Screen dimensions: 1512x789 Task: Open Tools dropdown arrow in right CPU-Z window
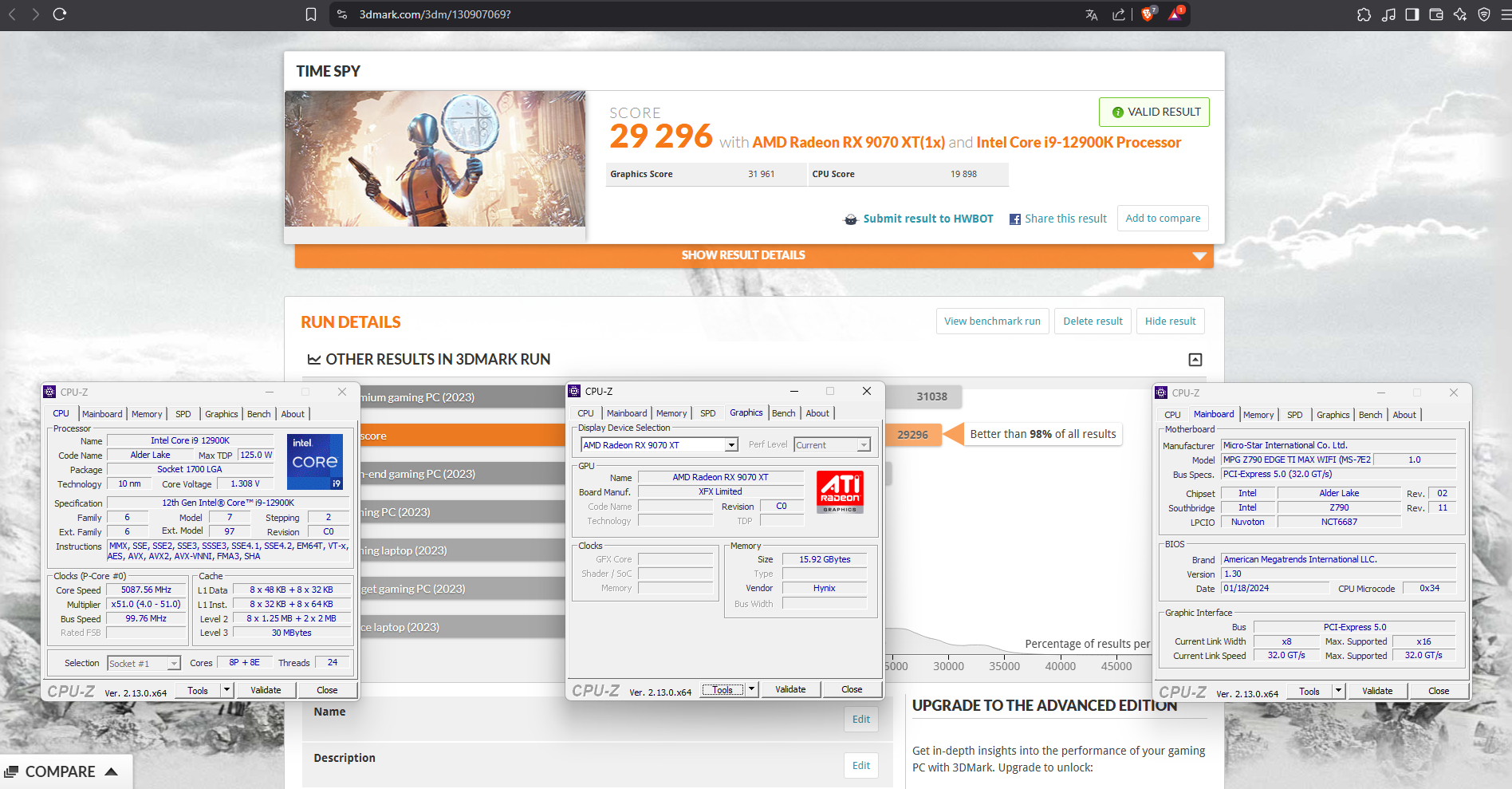[x=1338, y=691]
